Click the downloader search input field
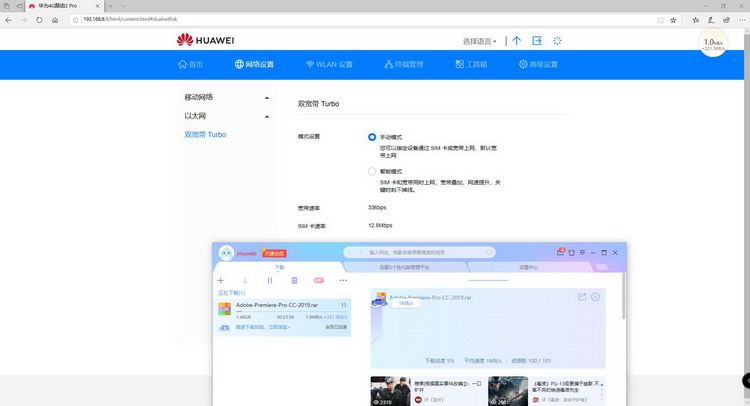750x406 pixels. pos(419,252)
